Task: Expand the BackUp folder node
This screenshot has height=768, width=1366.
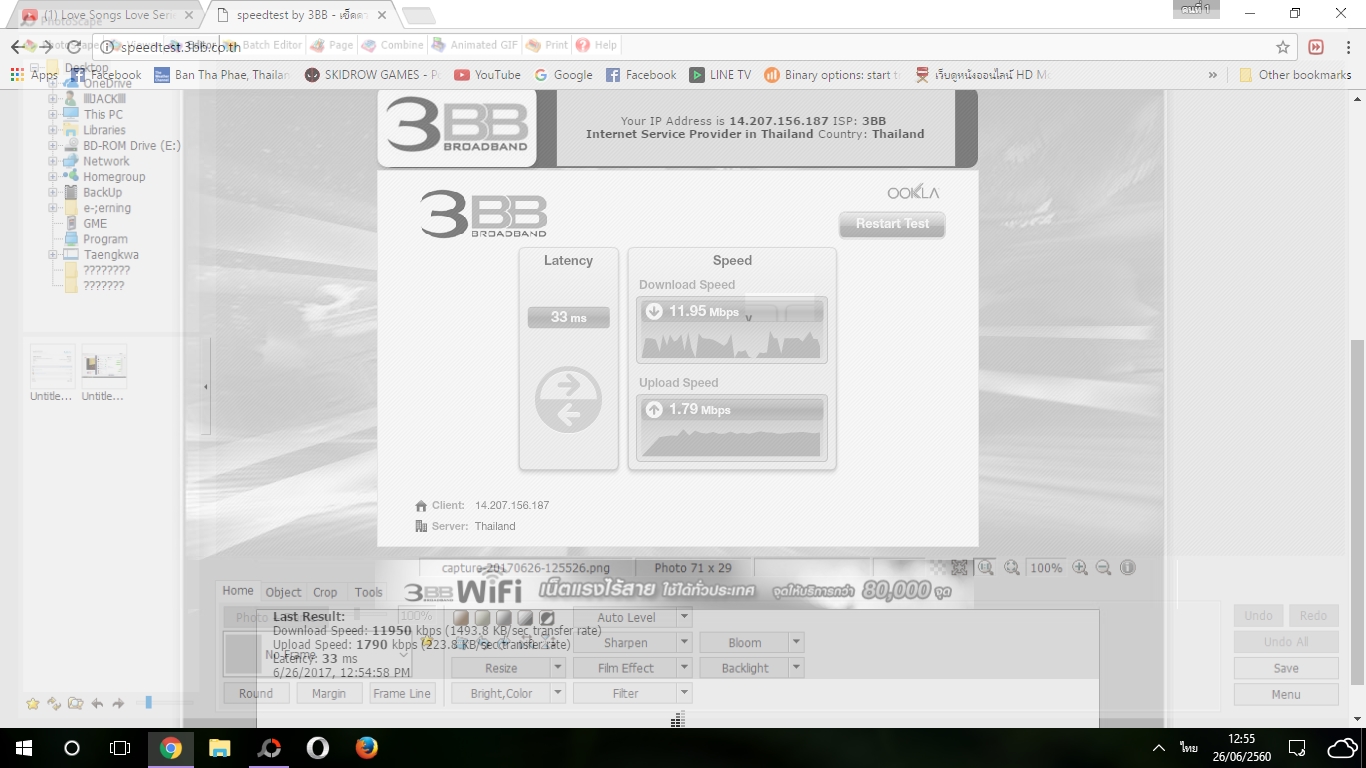Action: 53,192
